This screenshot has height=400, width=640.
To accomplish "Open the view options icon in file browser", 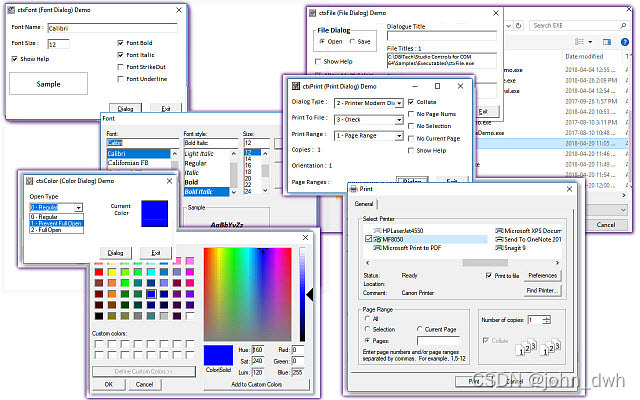I will (x=579, y=42).
